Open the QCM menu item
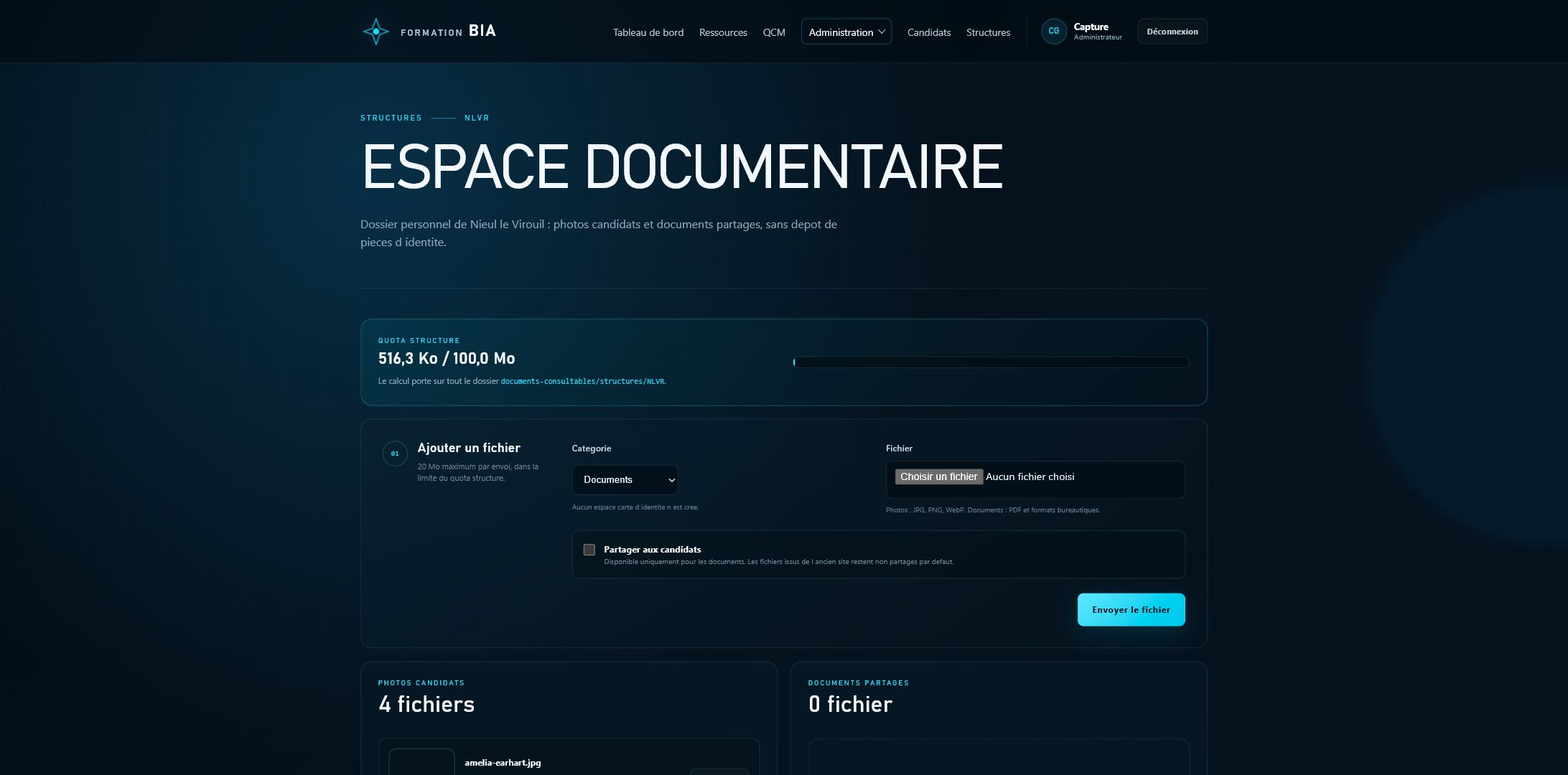1568x775 pixels. pyautogui.click(x=774, y=32)
